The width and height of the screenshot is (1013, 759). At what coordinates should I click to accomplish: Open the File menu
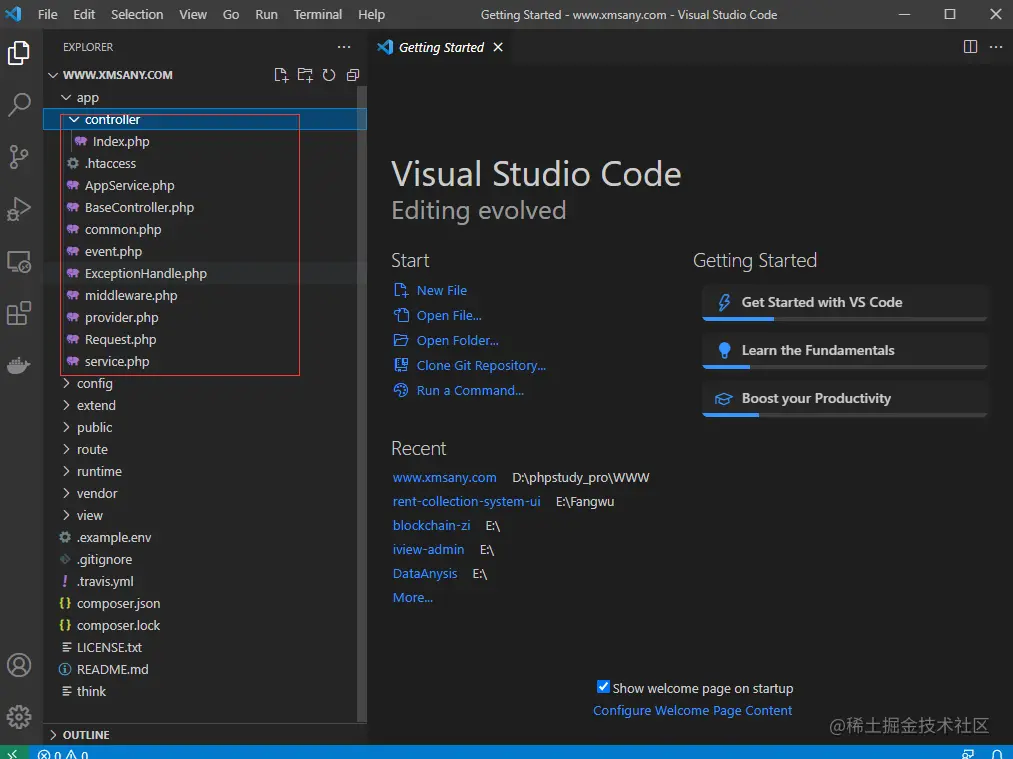click(47, 14)
